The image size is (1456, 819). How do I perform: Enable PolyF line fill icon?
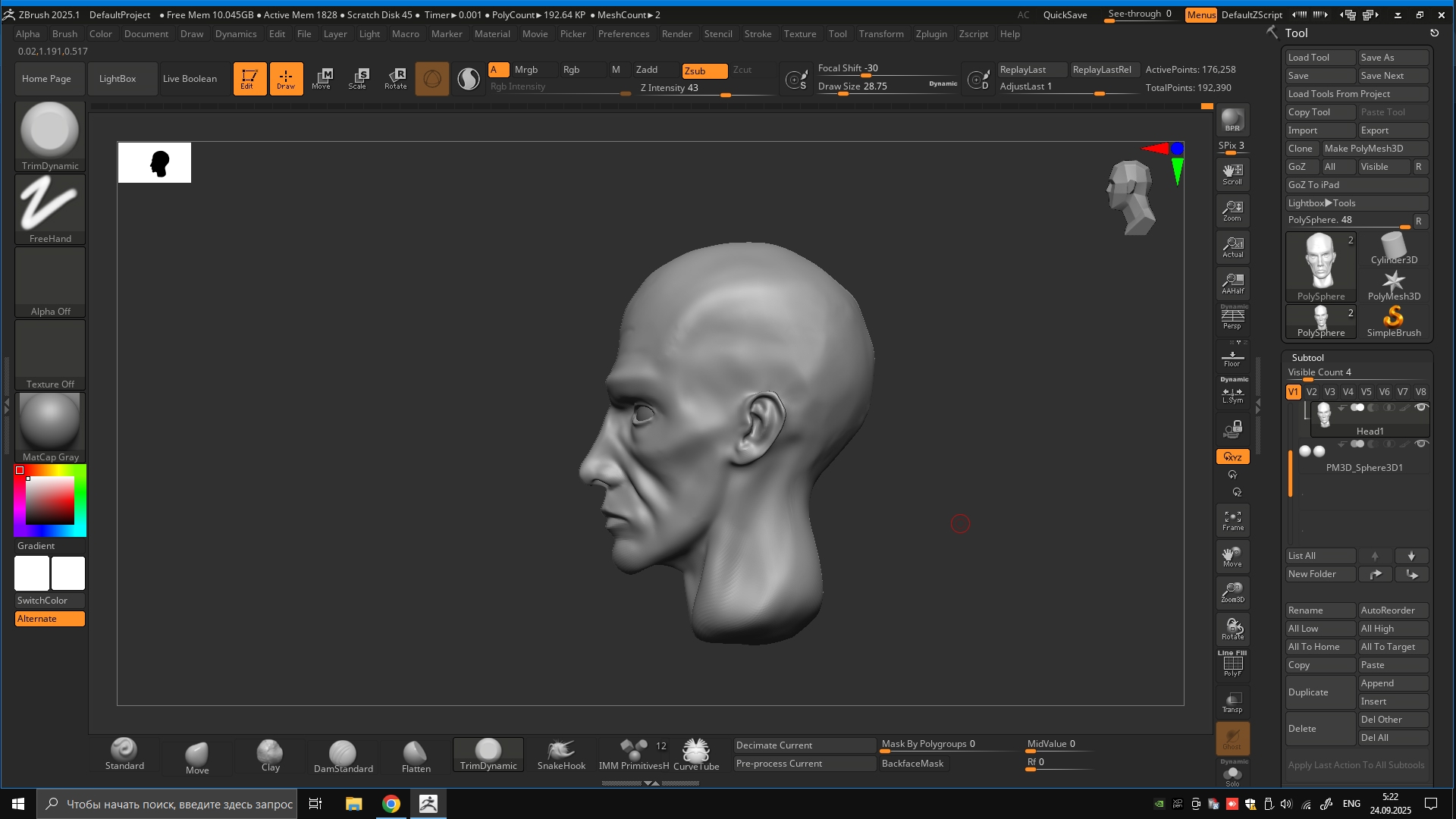tap(1232, 665)
